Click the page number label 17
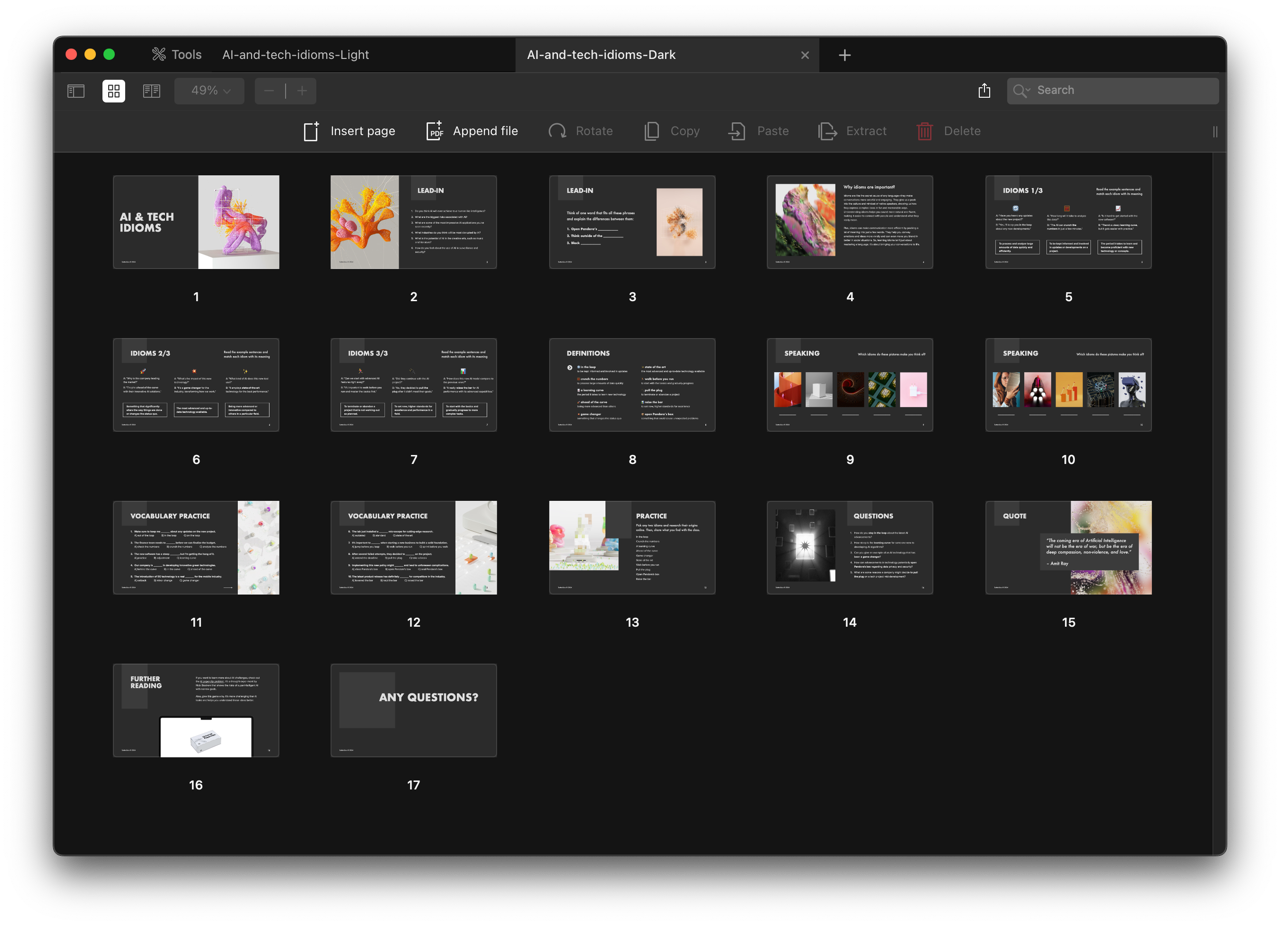Screen dimensions: 1280x926 coord(414,786)
